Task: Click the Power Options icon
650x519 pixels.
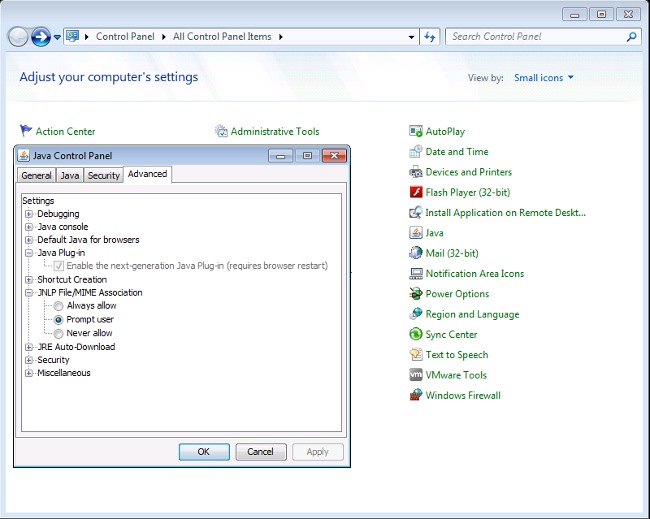Action: tap(416, 294)
